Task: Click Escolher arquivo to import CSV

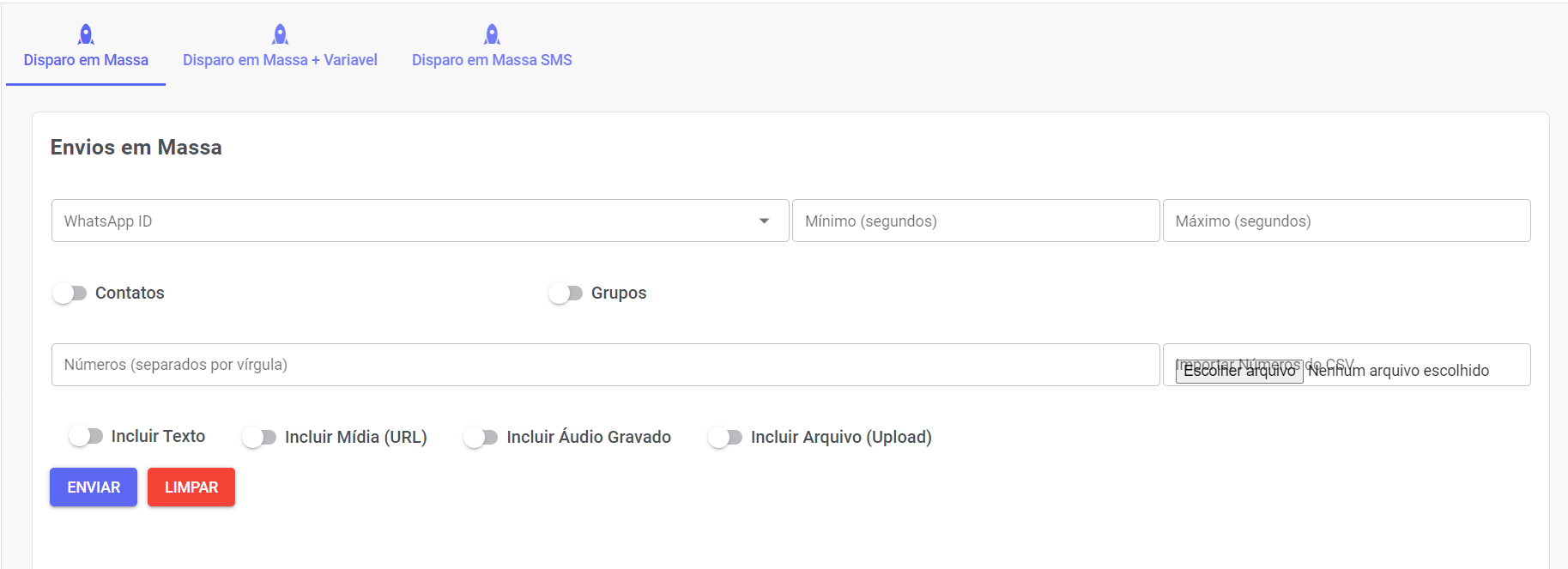Action: pyautogui.click(x=1239, y=371)
